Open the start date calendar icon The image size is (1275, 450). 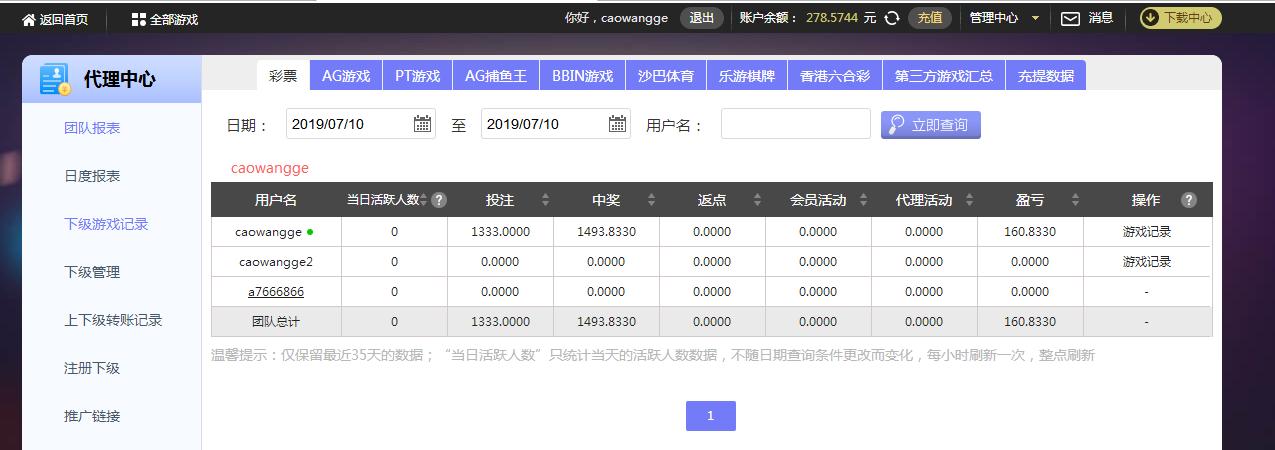pyautogui.click(x=423, y=124)
